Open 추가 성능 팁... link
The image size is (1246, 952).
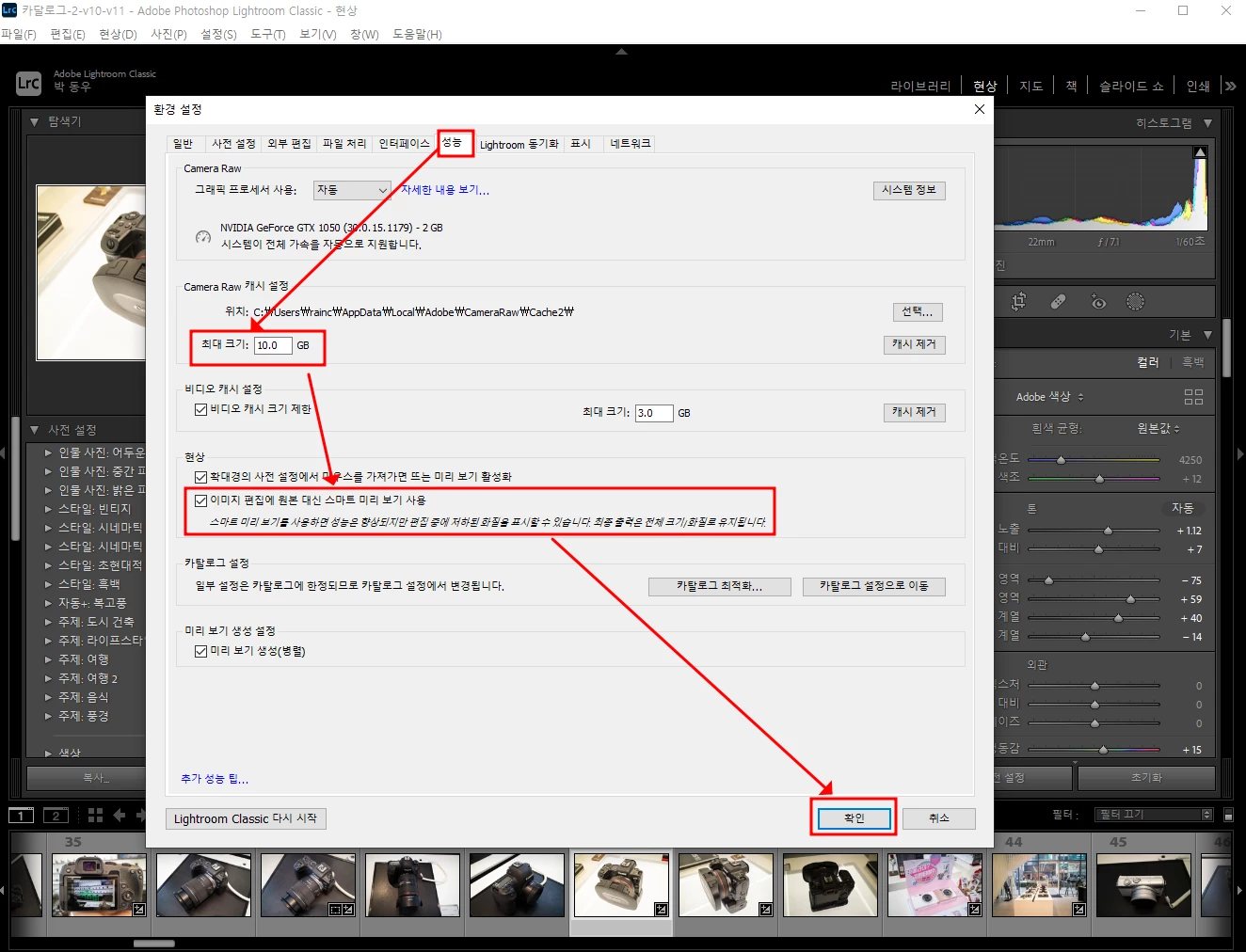pyautogui.click(x=215, y=779)
